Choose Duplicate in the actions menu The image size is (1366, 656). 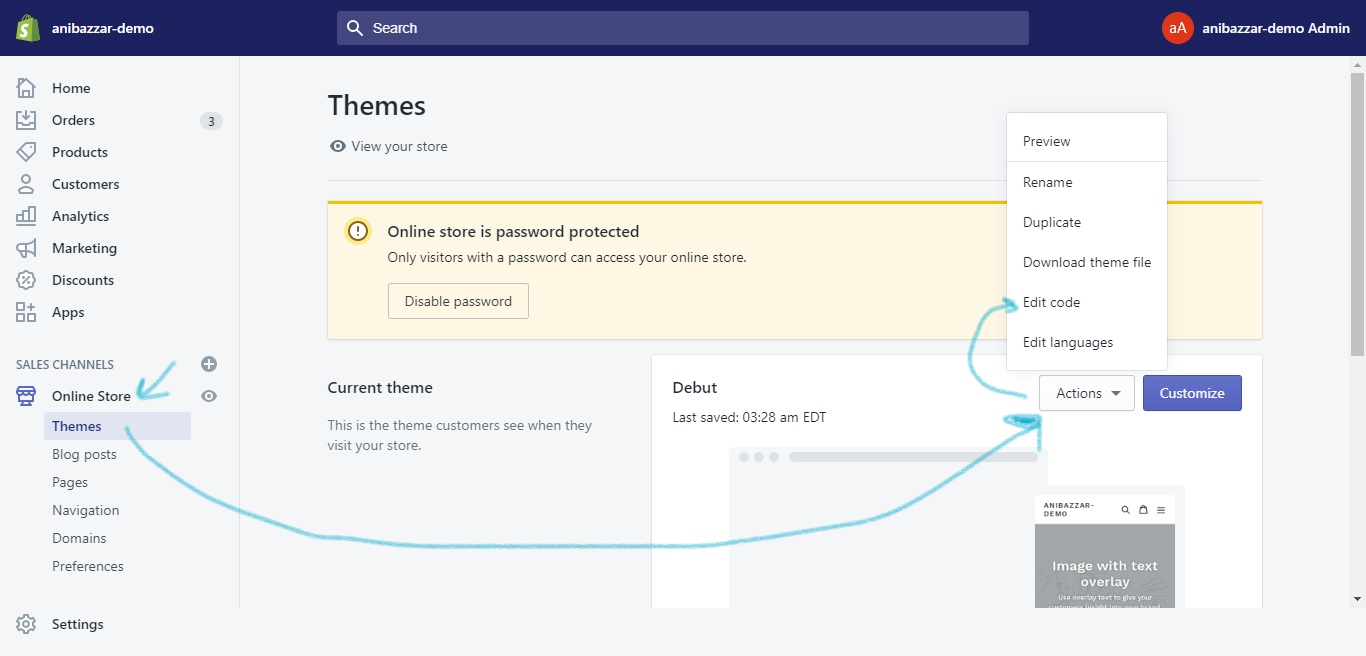[1051, 222]
